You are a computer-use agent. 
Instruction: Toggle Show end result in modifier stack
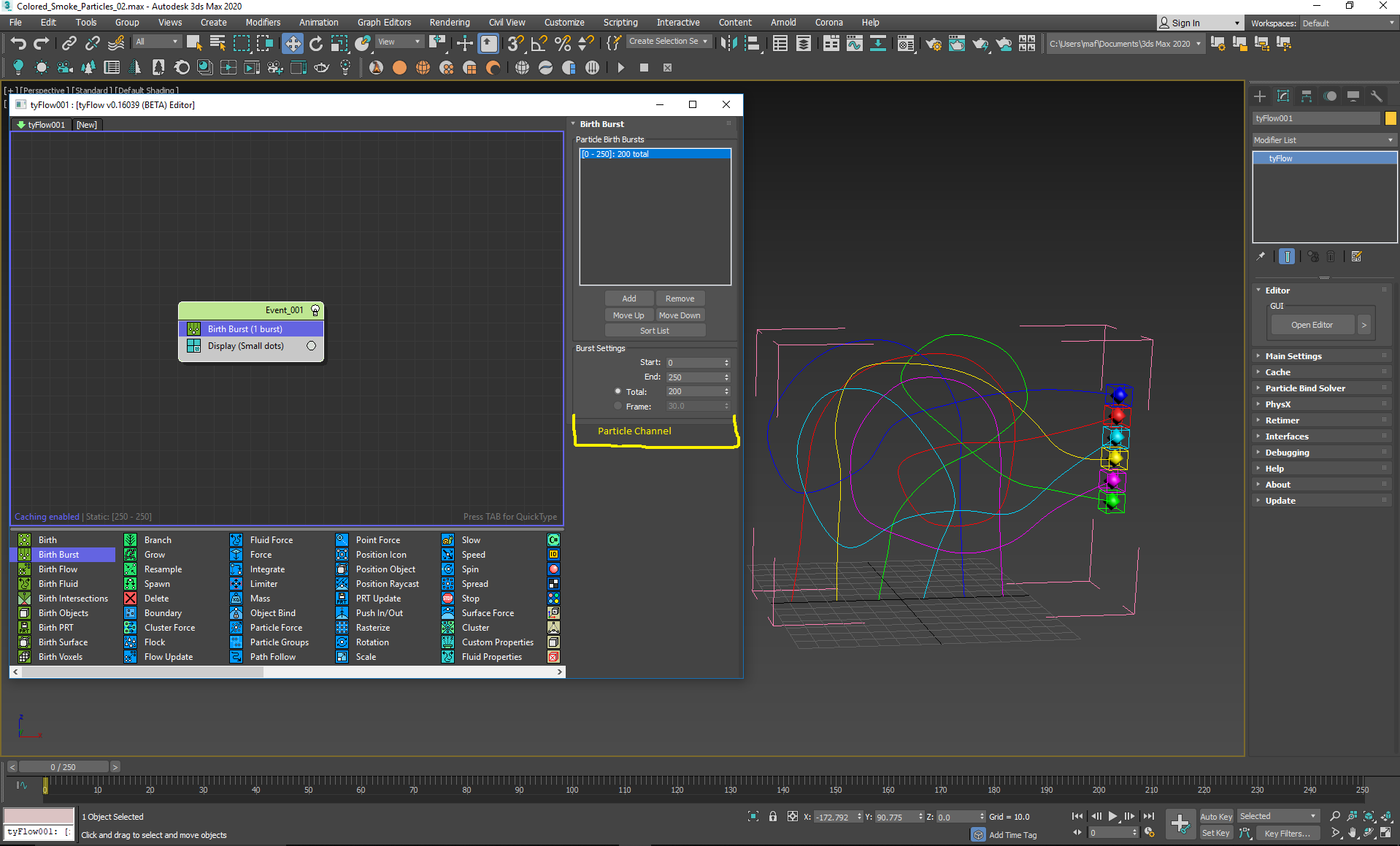coord(1288,256)
